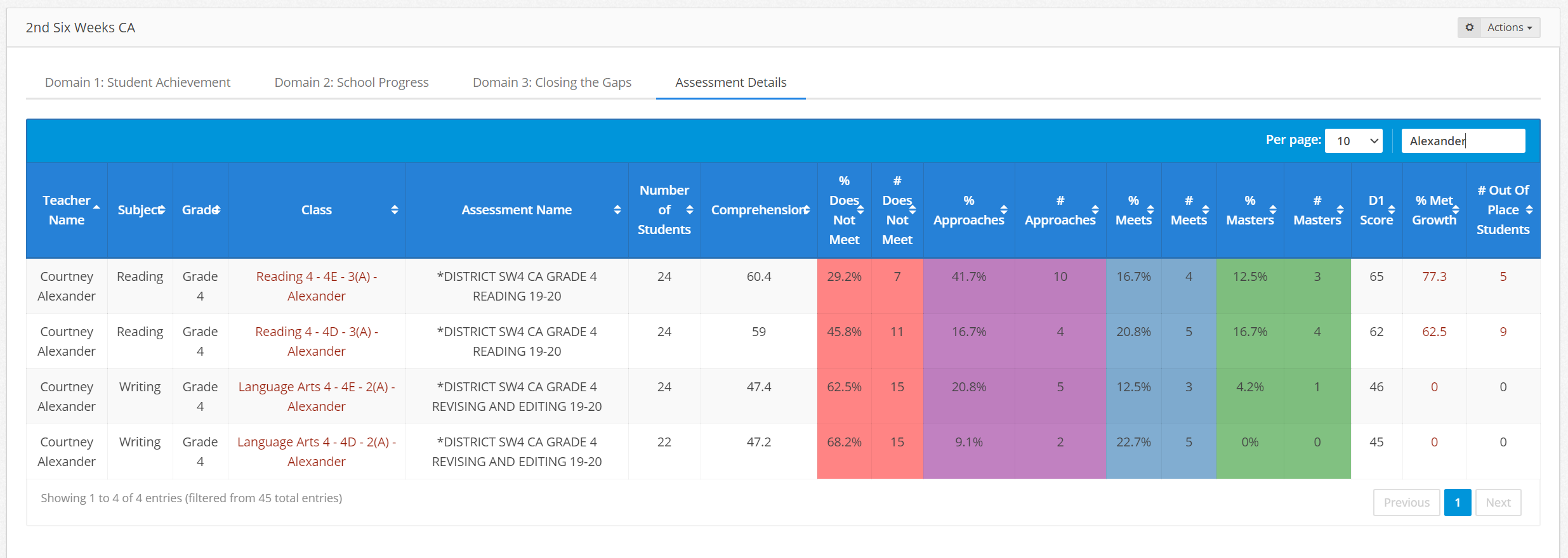Click the gear settings icon beside Actions
Viewport: 1568px width, 558px height.
pyautogui.click(x=1469, y=27)
